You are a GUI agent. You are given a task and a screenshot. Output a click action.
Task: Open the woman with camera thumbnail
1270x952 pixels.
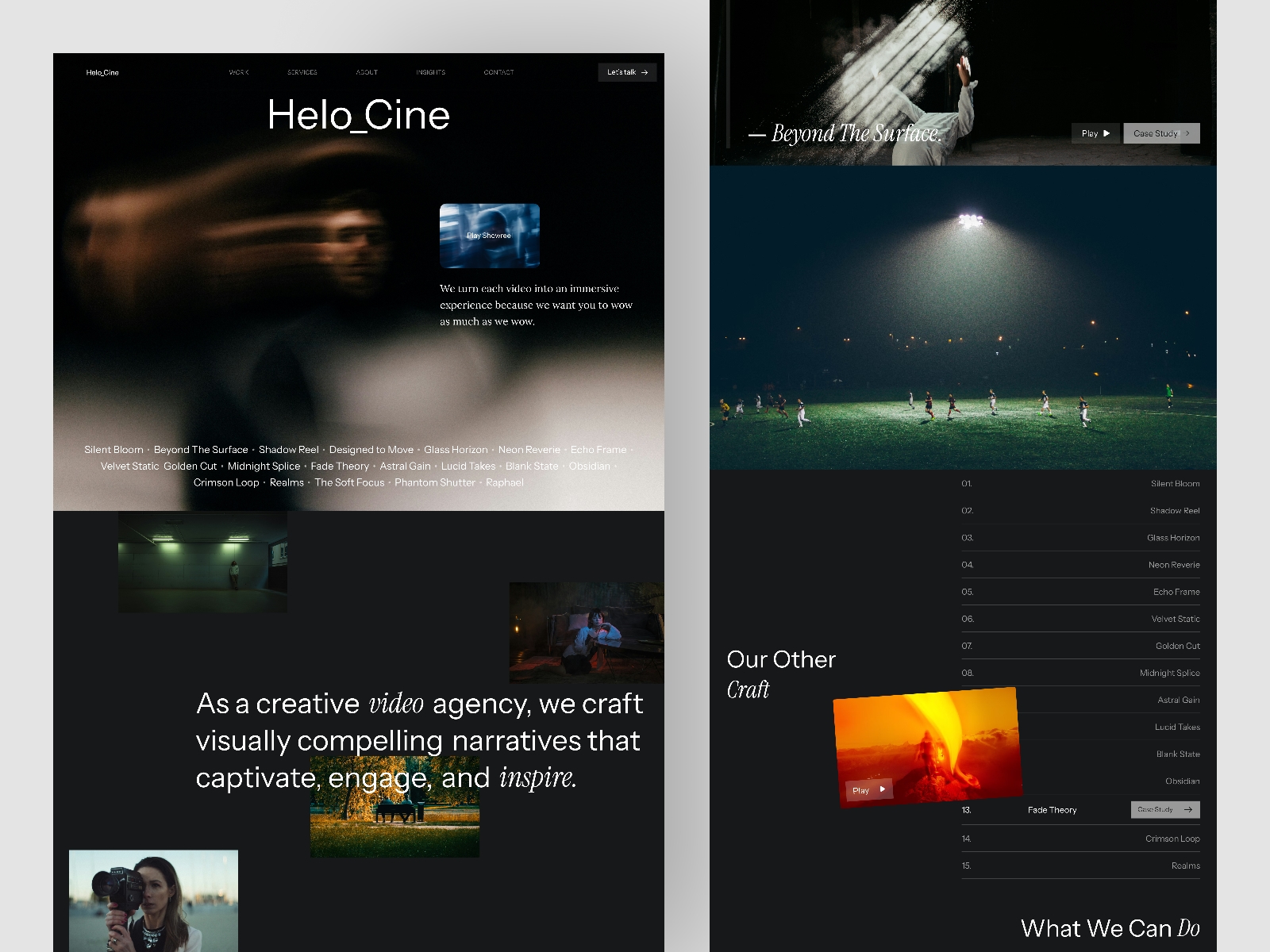153,900
